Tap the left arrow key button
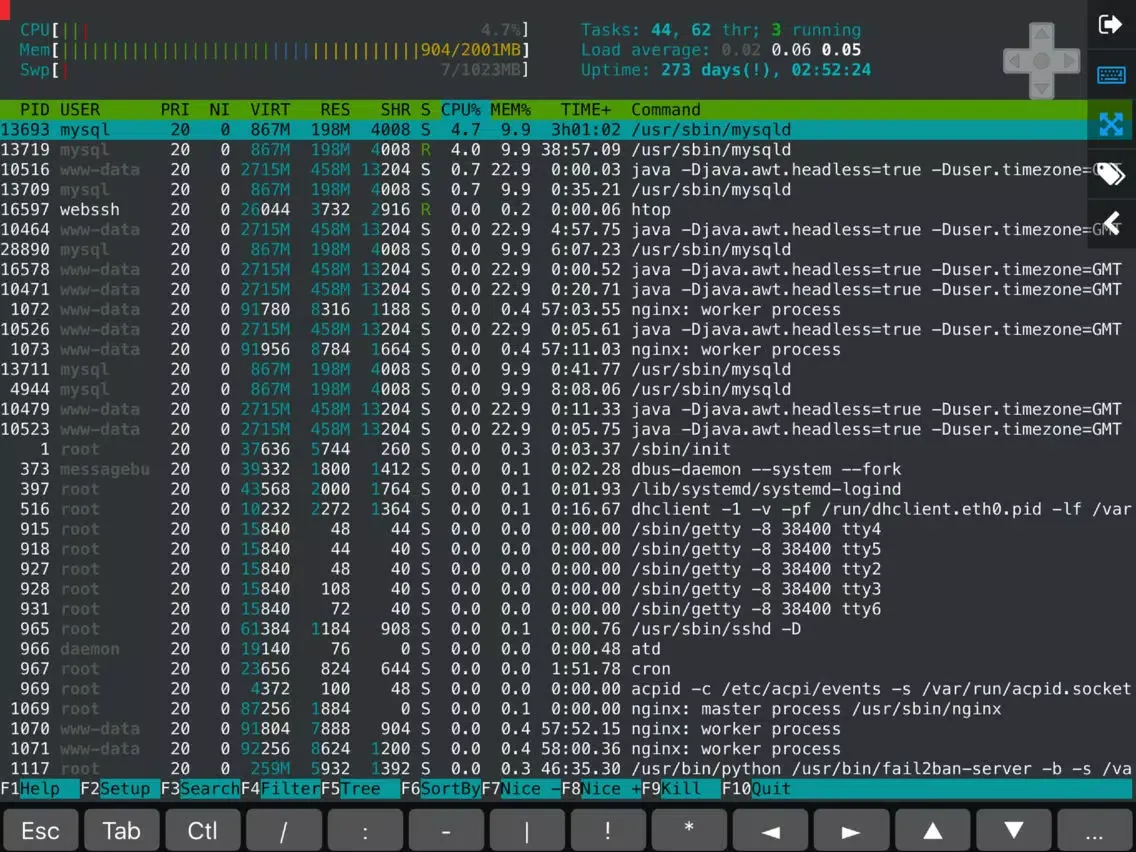Screen dimensions: 1136x852 point(770,830)
